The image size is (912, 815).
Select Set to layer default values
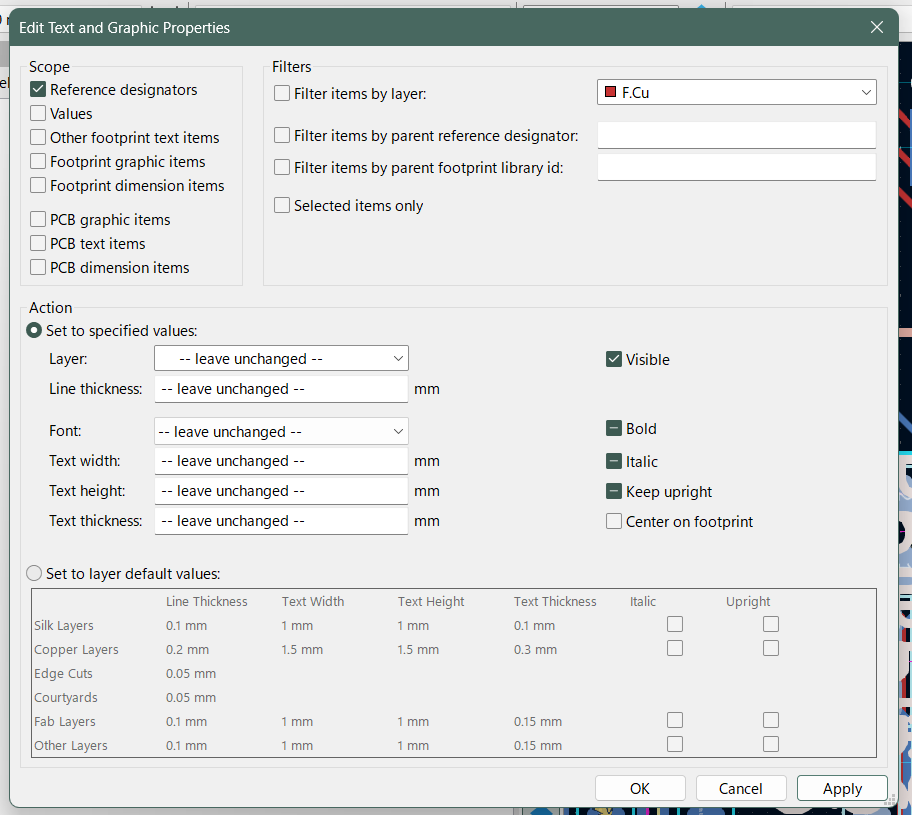35,574
